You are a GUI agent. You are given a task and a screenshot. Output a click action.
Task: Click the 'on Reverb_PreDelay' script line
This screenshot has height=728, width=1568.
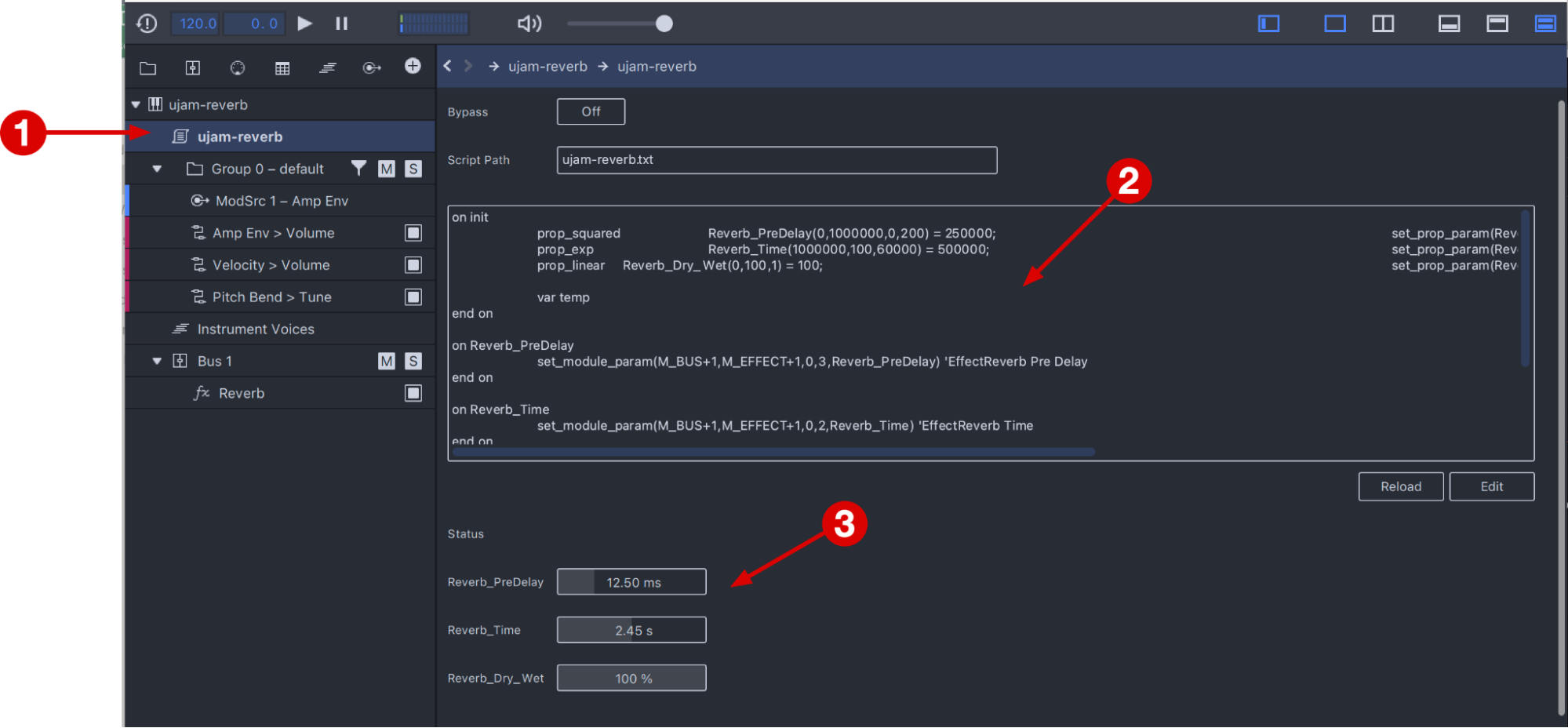tap(512, 345)
